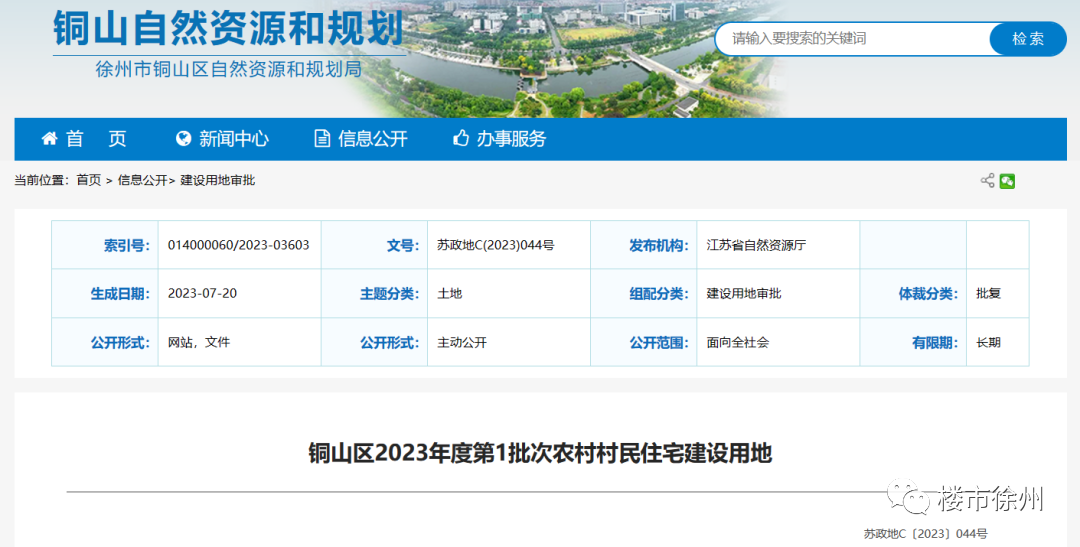Select the 主题分类 value 土地
The height and width of the screenshot is (547, 1080).
[450, 293]
